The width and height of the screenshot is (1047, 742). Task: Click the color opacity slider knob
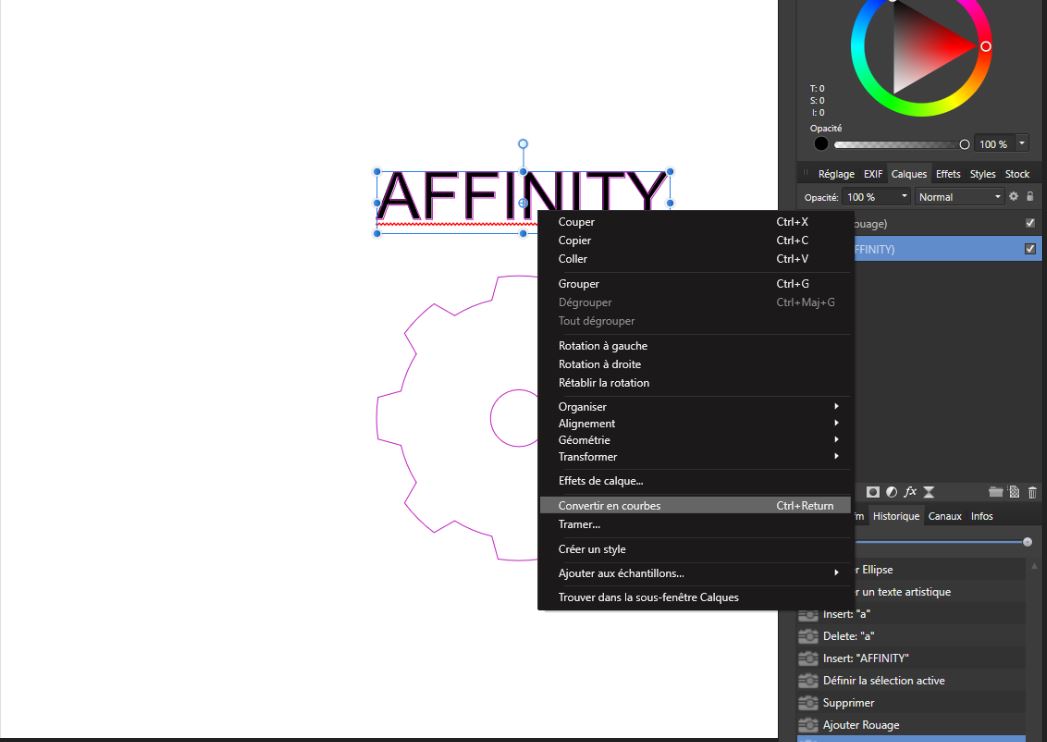coord(964,144)
